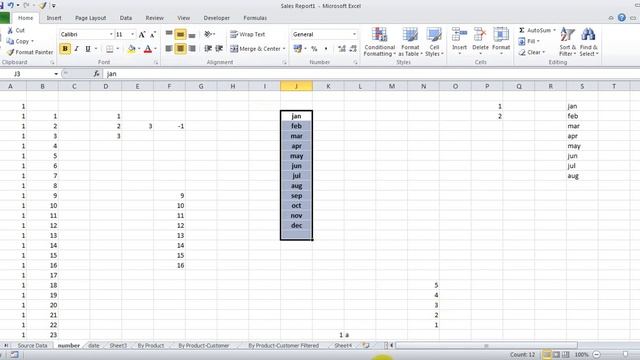Open the Clear dropdown in Editing

coord(532,52)
